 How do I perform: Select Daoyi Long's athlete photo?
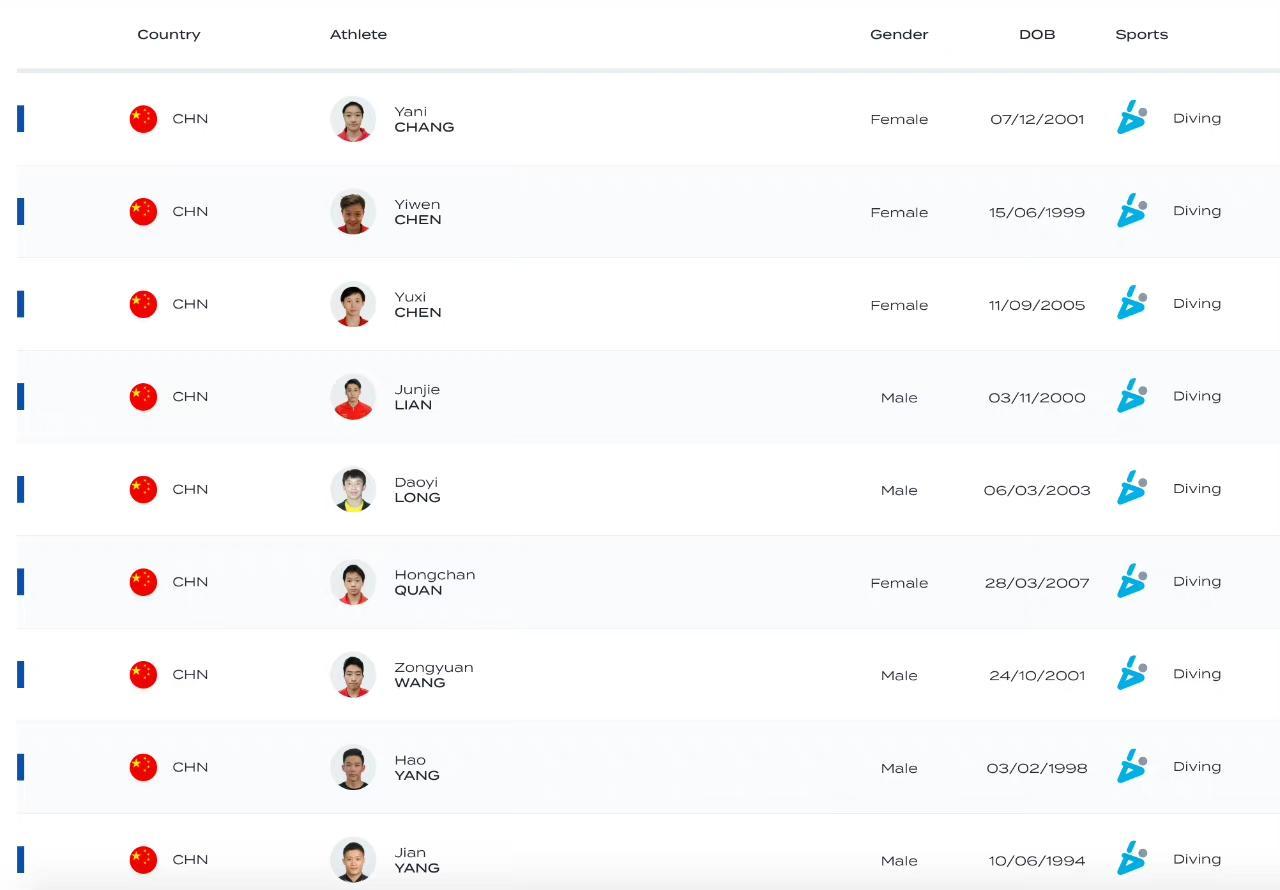[x=353, y=490]
